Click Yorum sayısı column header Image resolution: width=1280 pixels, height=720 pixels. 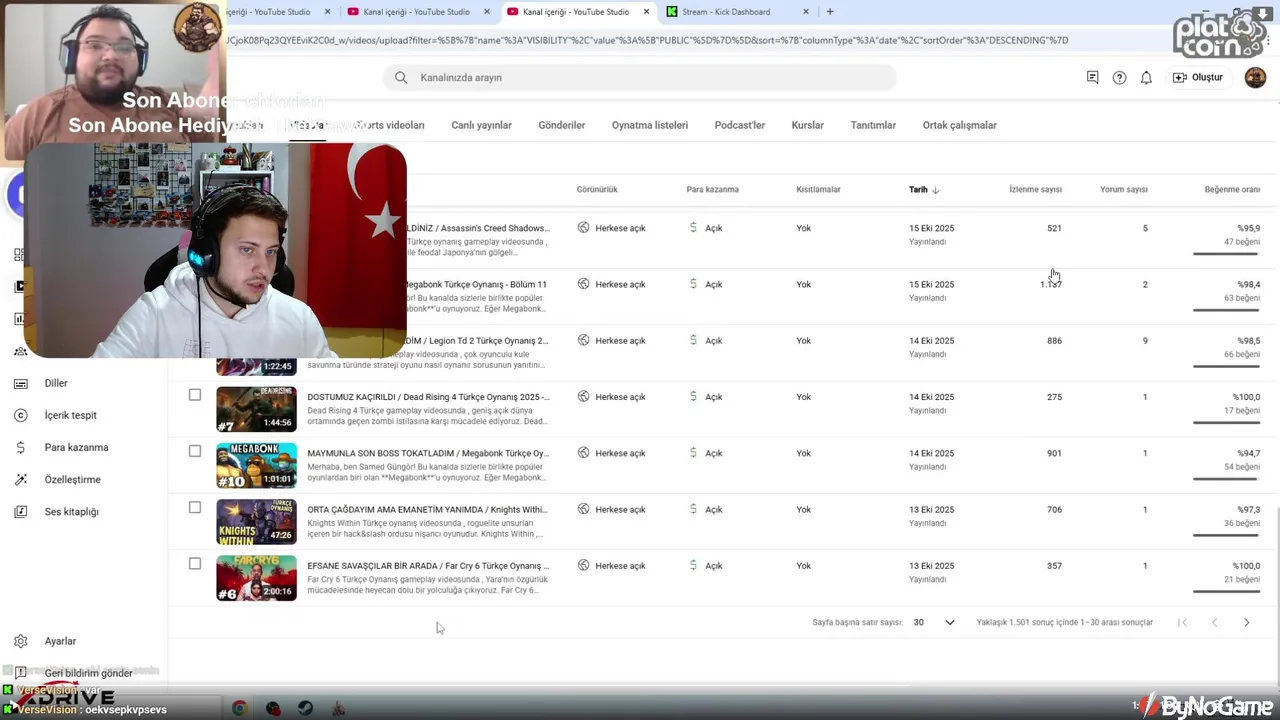coord(1124,189)
